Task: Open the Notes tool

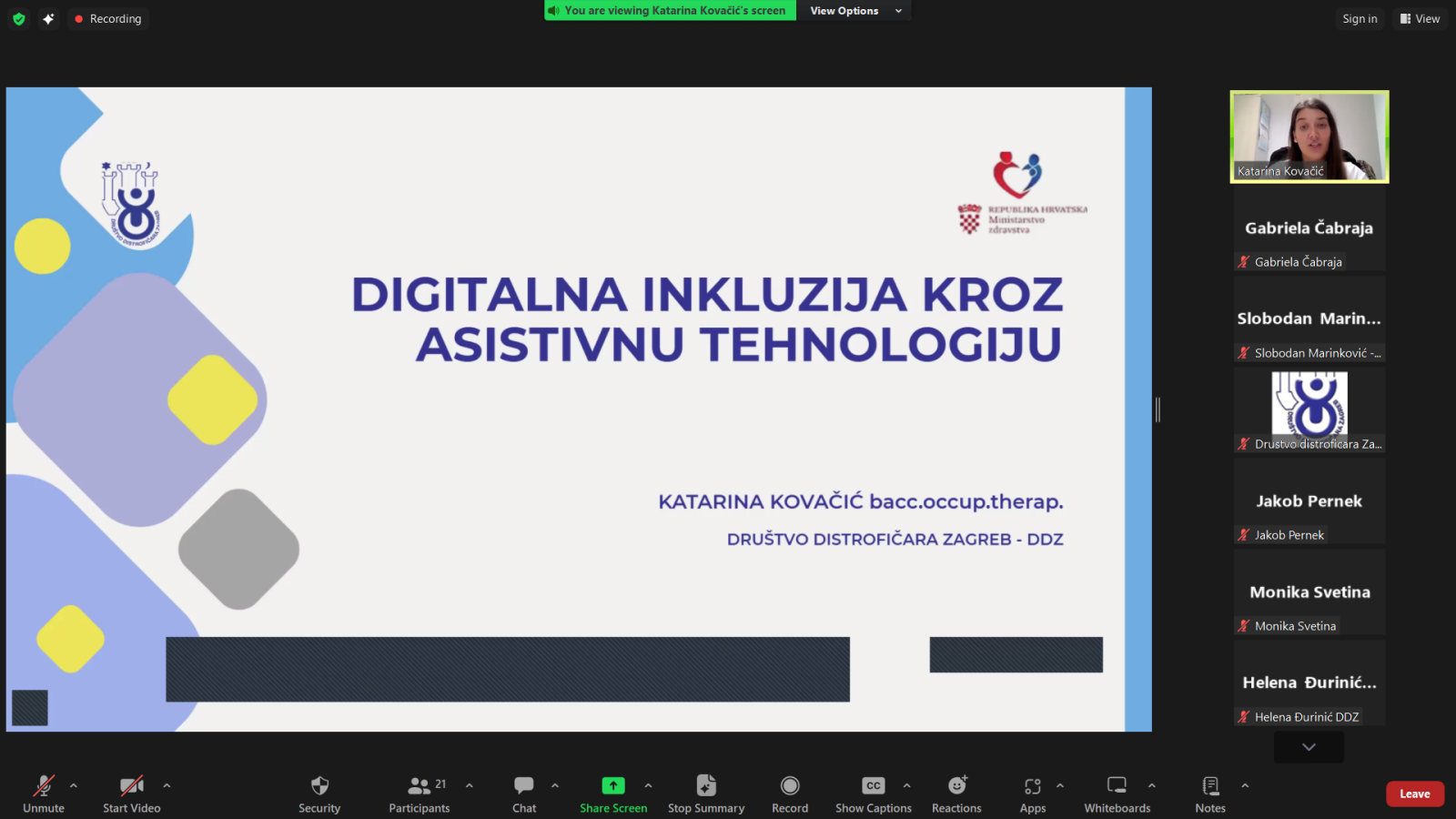Action: (1210, 786)
